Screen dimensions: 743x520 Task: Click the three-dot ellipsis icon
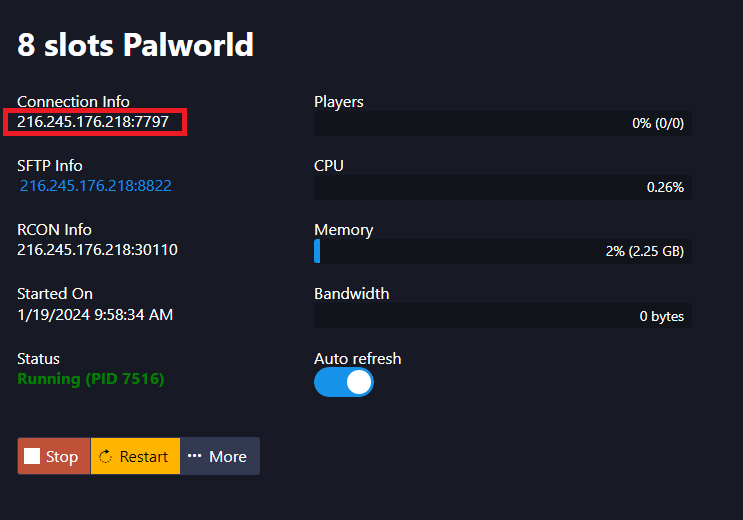pos(194,456)
